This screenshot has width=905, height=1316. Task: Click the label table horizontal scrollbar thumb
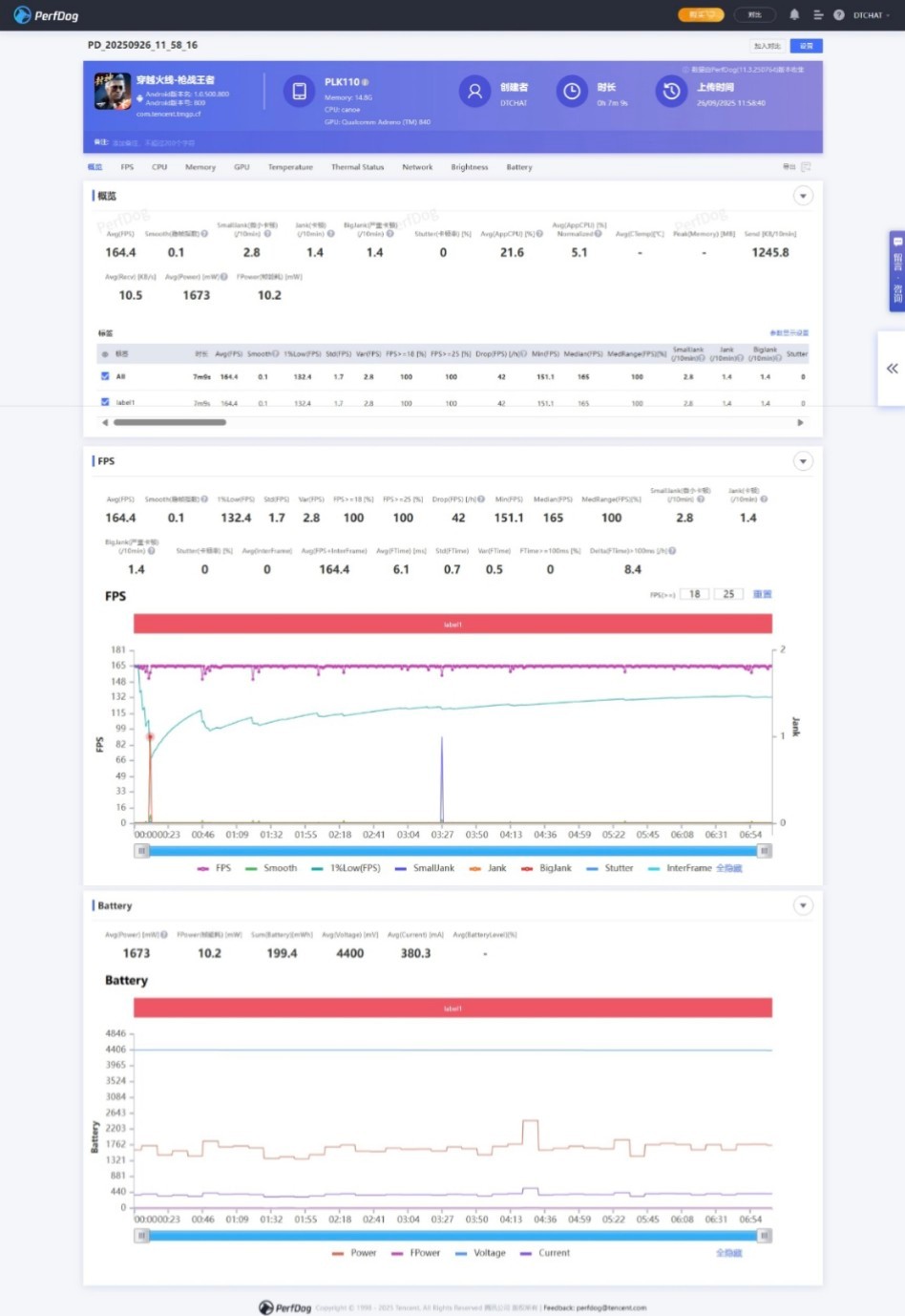coord(170,422)
